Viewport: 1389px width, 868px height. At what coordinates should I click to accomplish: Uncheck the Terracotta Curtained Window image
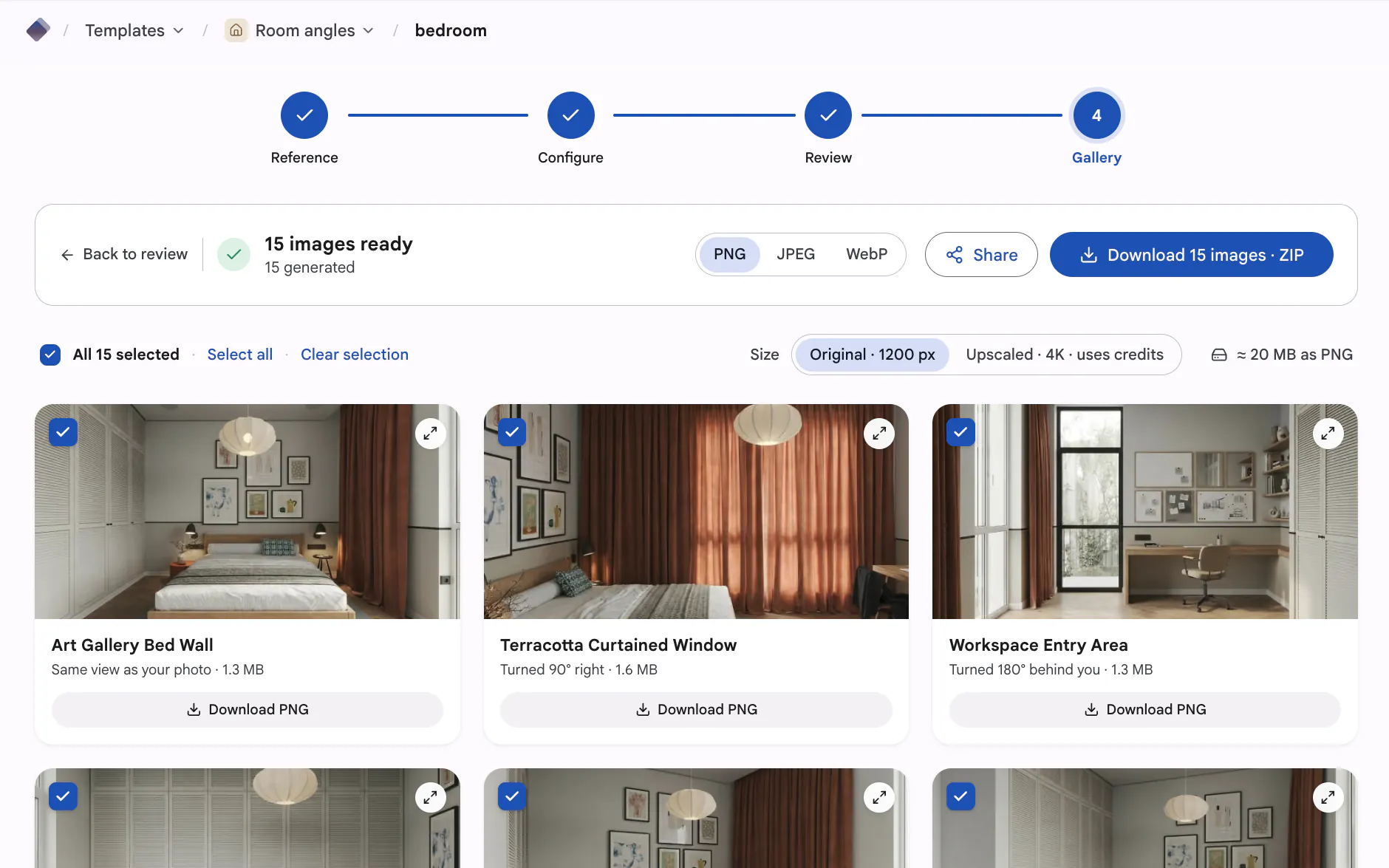pyautogui.click(x=512, y=432)
